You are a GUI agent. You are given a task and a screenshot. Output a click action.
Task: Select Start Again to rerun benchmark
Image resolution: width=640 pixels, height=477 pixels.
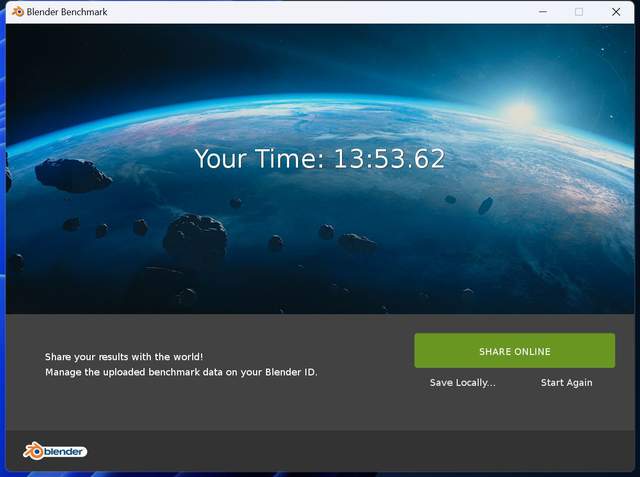click(566, 383)
